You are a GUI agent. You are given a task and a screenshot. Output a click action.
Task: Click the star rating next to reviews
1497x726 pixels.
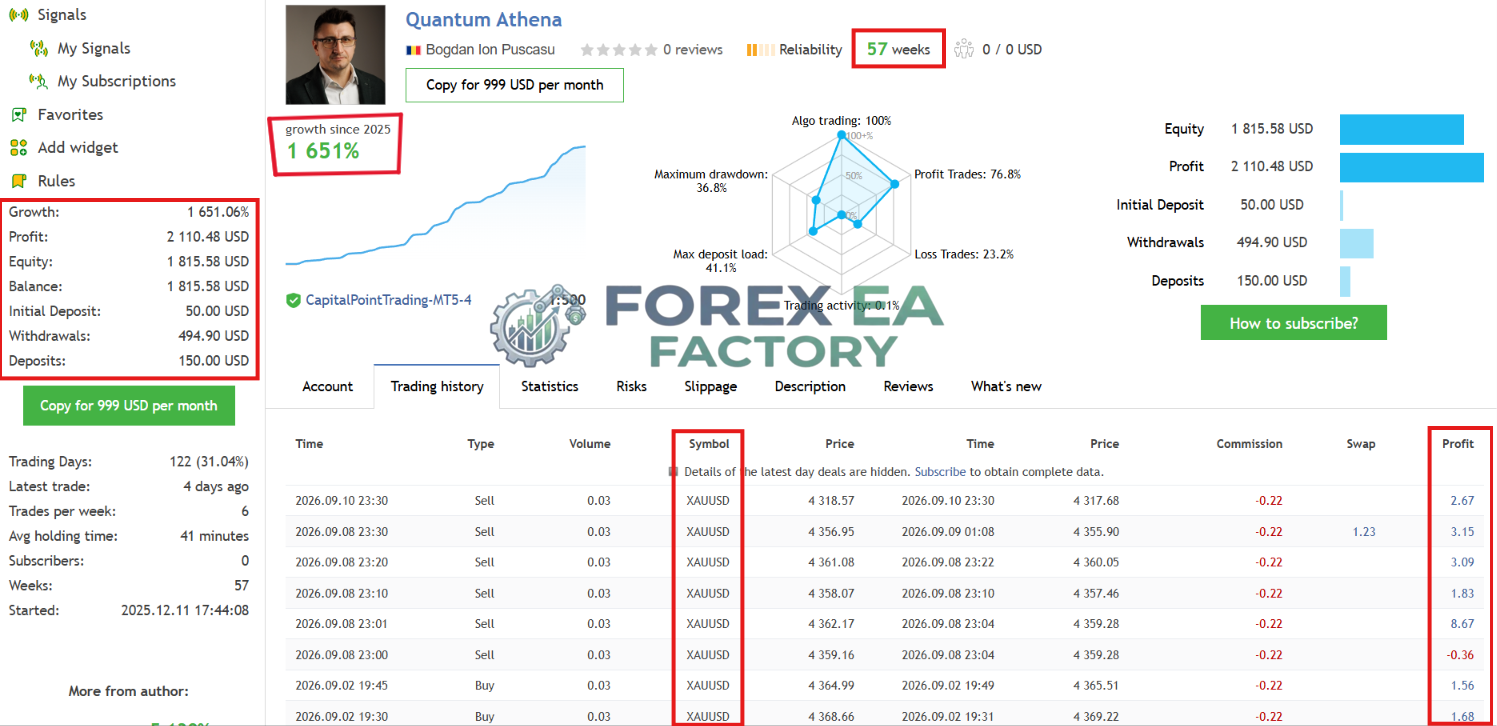[619, 49]
